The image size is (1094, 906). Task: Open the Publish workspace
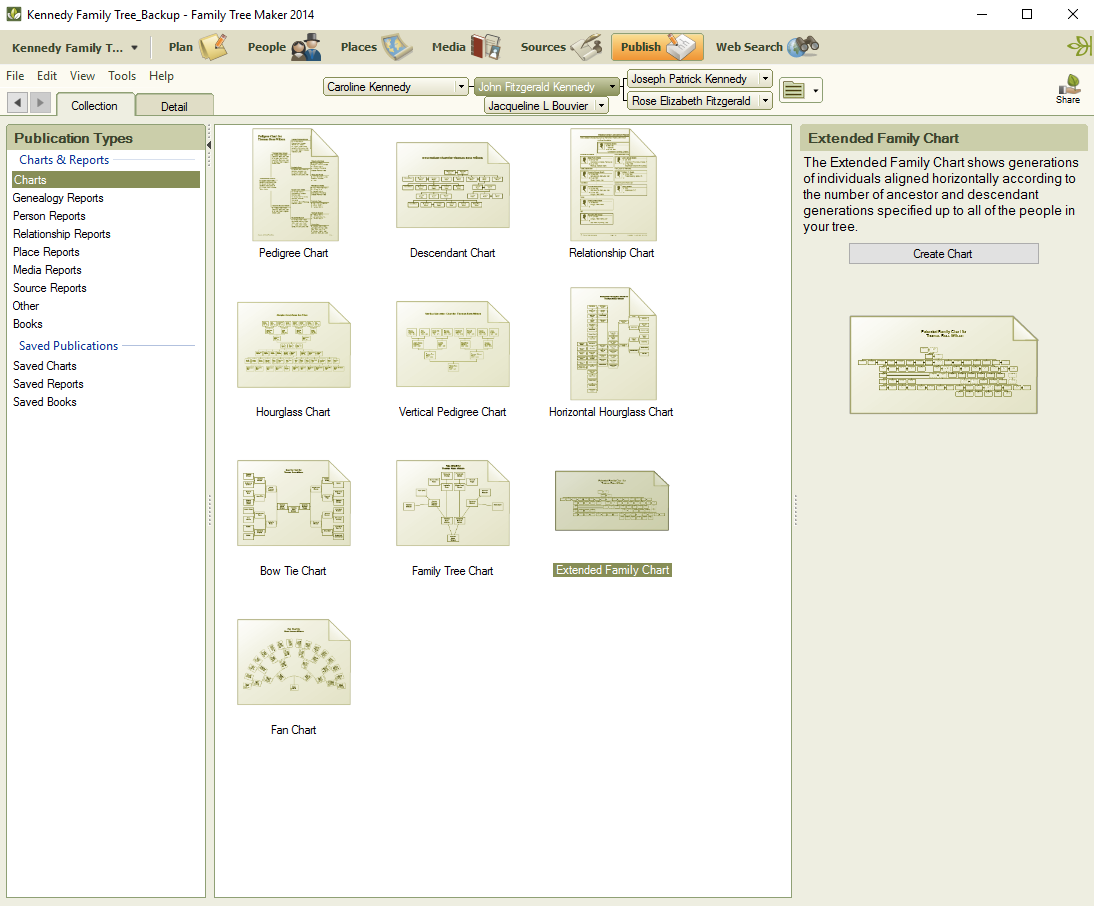point(657,47)
